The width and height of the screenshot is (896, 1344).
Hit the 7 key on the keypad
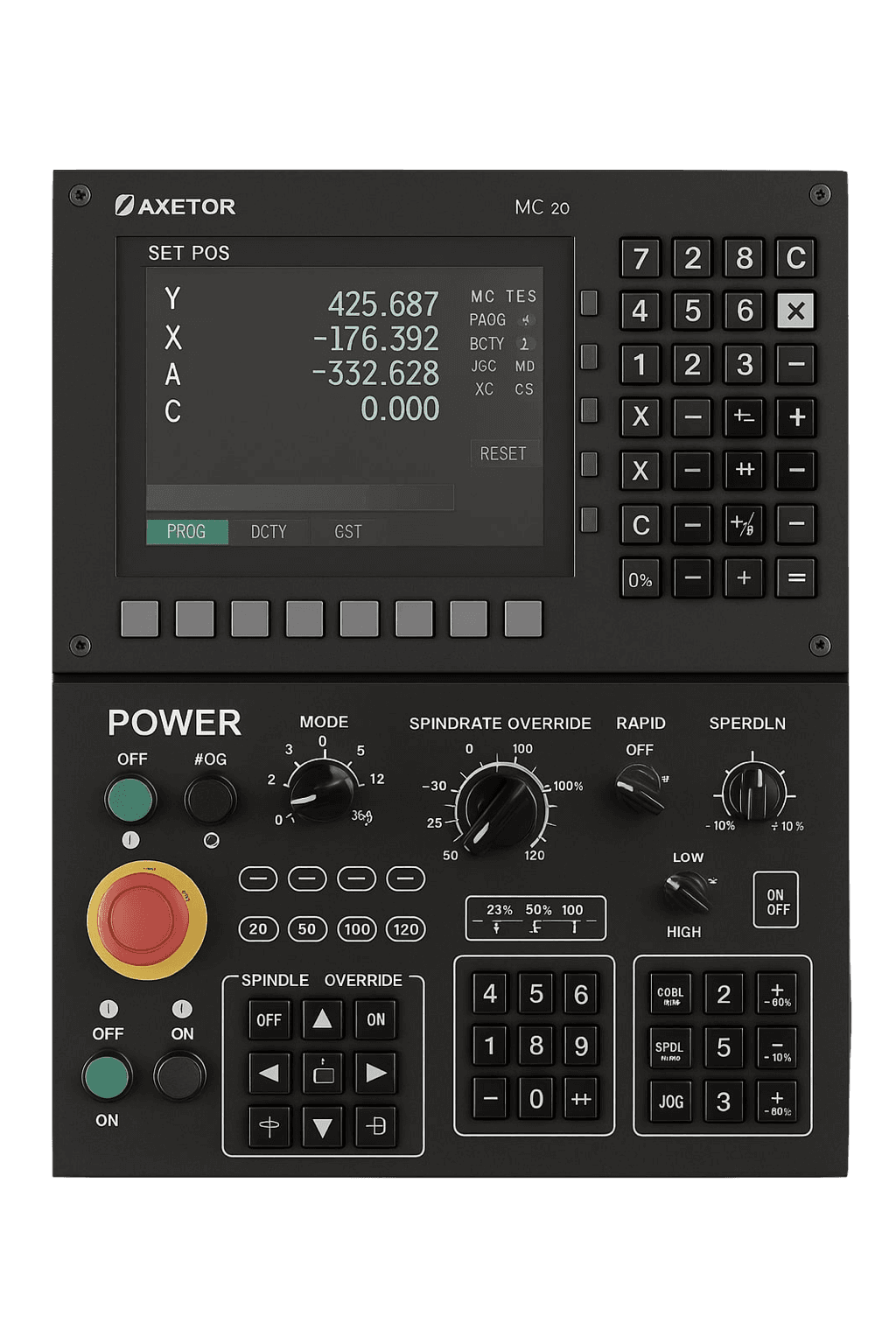point(640,258)
